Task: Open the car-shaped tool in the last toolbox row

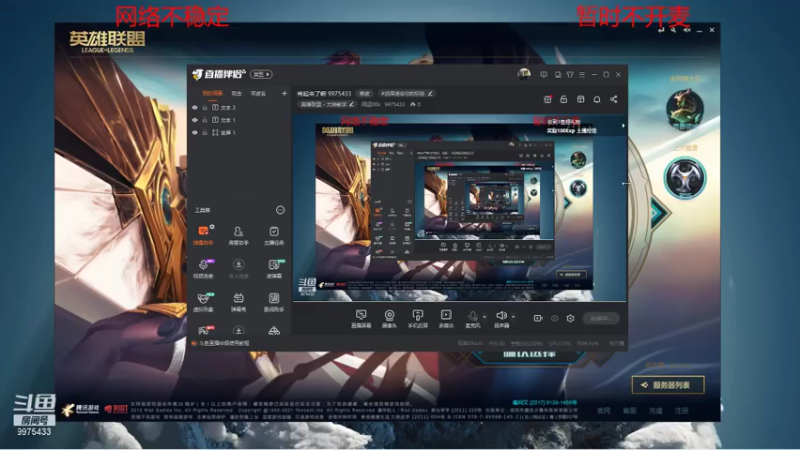Action: pyautogui.click(x=274, y=331)
